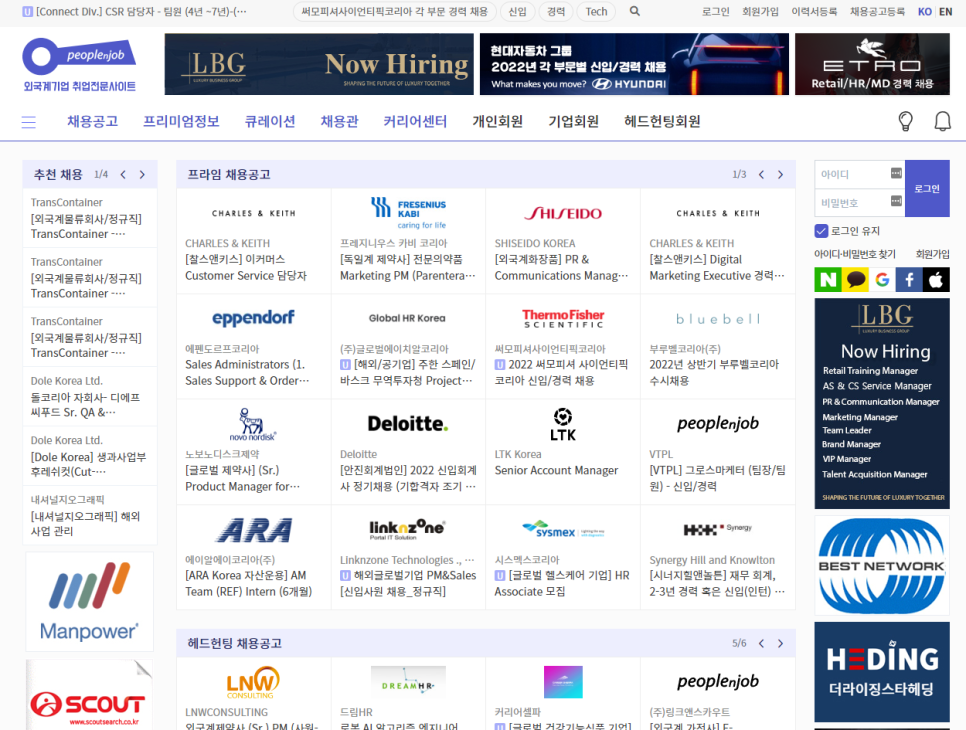Open the ETRO Retail/HR/MD banner
Image resolution: width=966 pixels, height=730 pixels.
(x=872, y=64)
